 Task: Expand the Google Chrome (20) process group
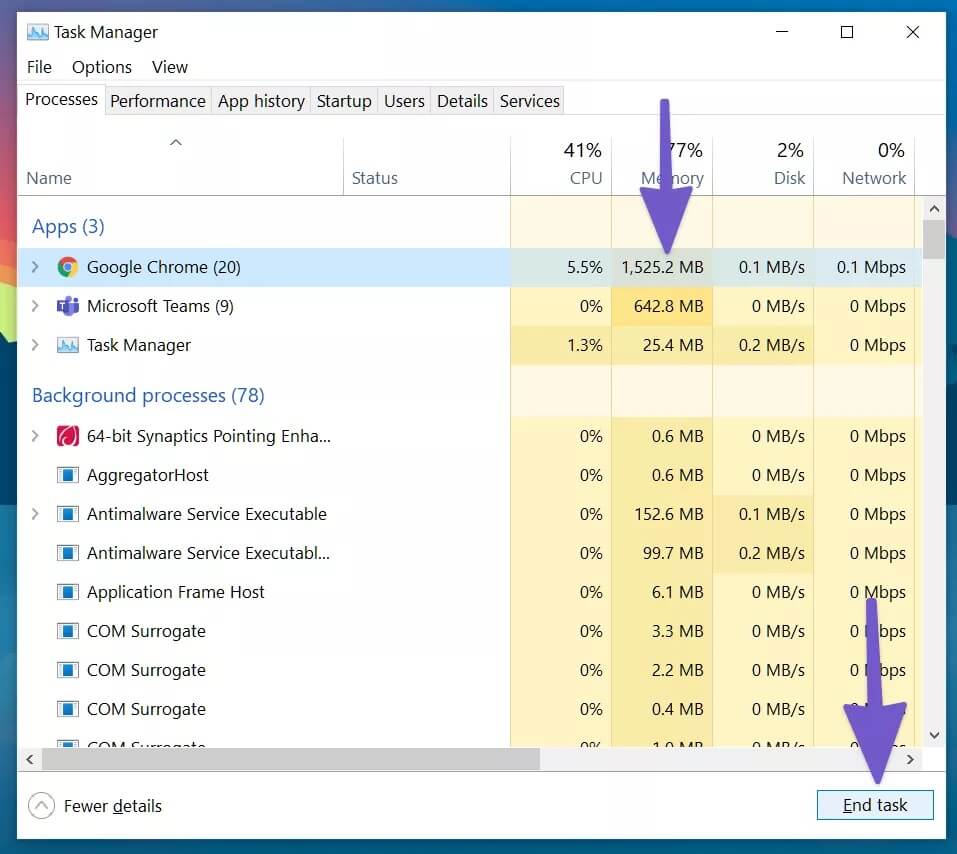(x=35, y=267)
